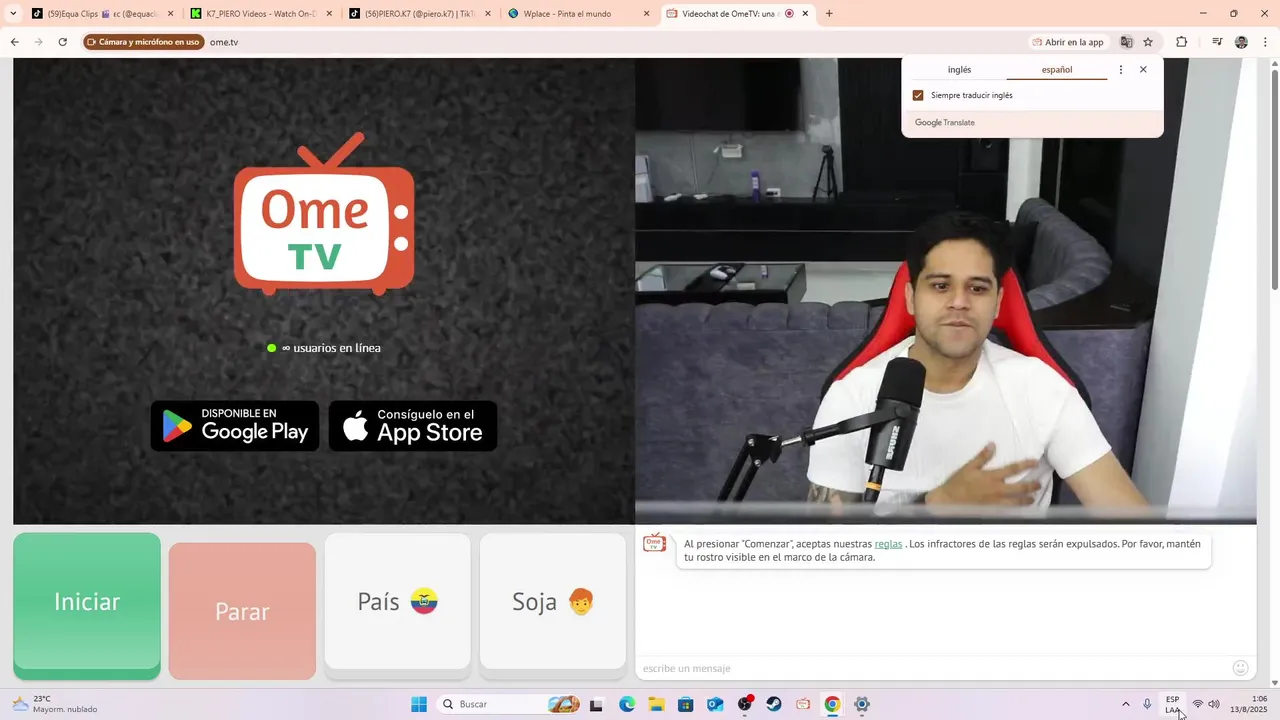Click the Parar button
The image size is (1280, 720).
click(x=242, y=611)
